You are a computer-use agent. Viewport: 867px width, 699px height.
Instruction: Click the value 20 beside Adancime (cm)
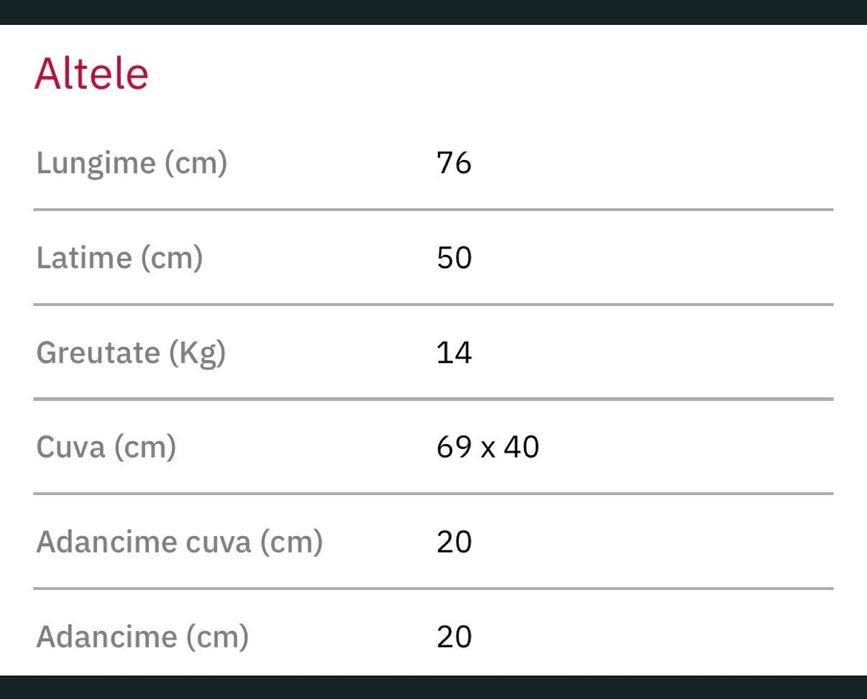tap(454, 637)
